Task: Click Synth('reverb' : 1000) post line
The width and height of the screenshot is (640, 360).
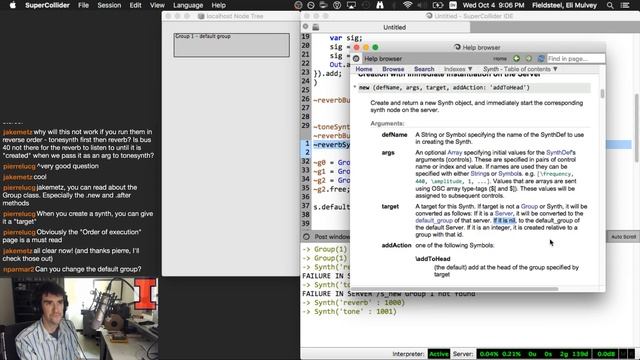Action: pos(354,302)
